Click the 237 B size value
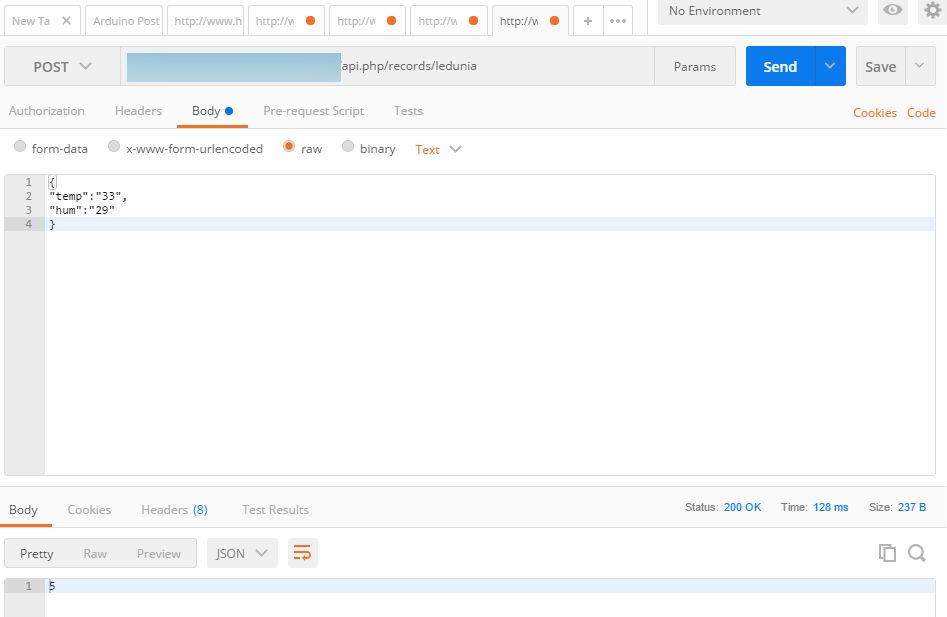947x617 pixels. pyautogui.click(x=911, y=507)
